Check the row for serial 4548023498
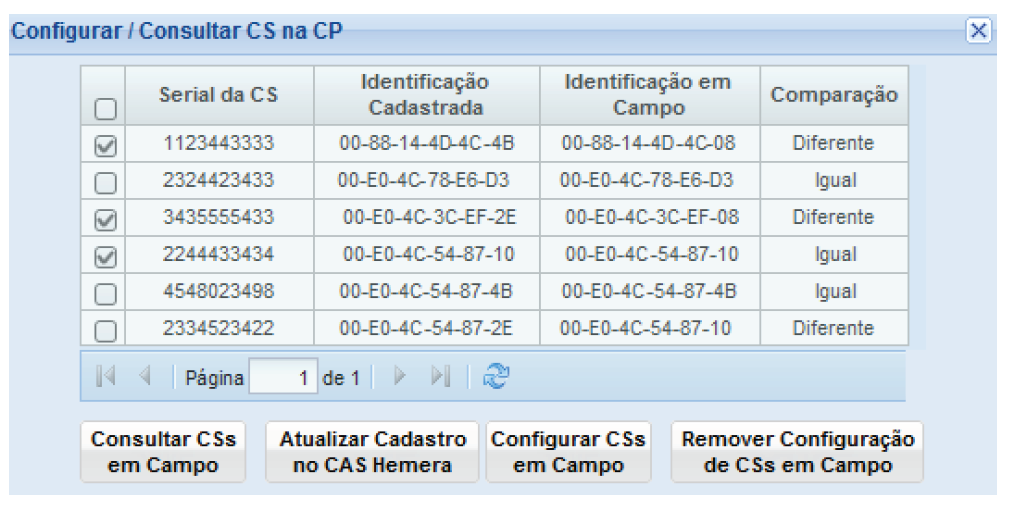This screenshot has height=505, width=1009. [105, 293]
